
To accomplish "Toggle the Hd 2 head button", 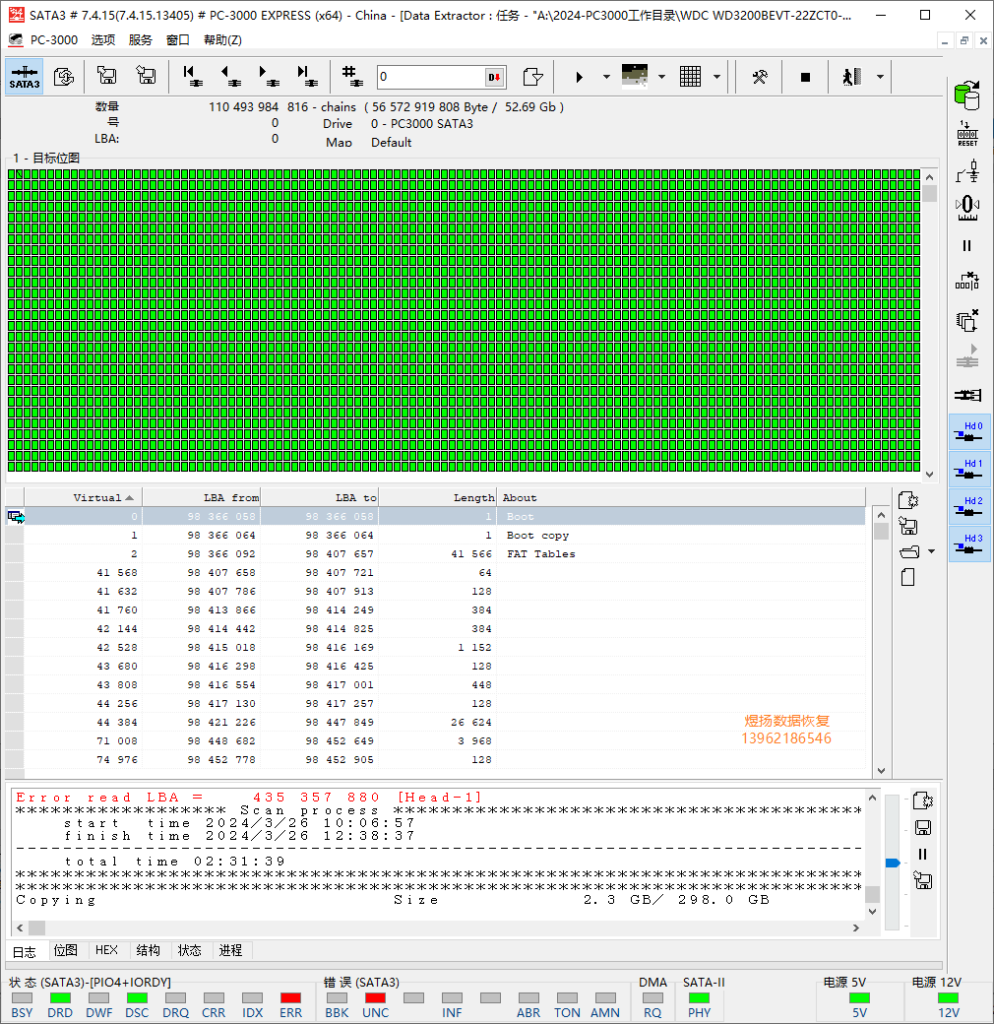I will click(968, 508).
